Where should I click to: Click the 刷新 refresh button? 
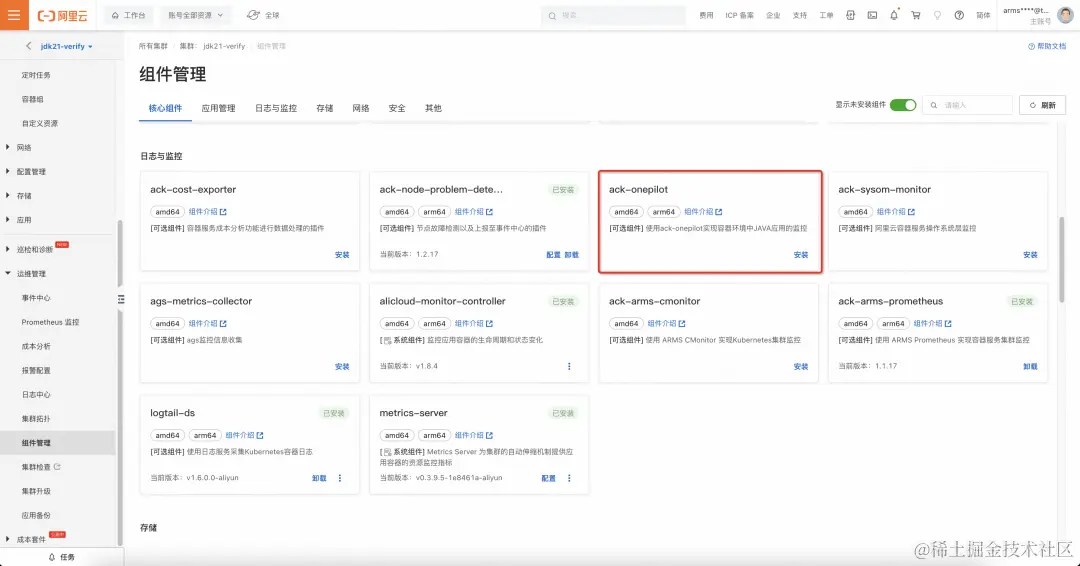[1042, 105]
